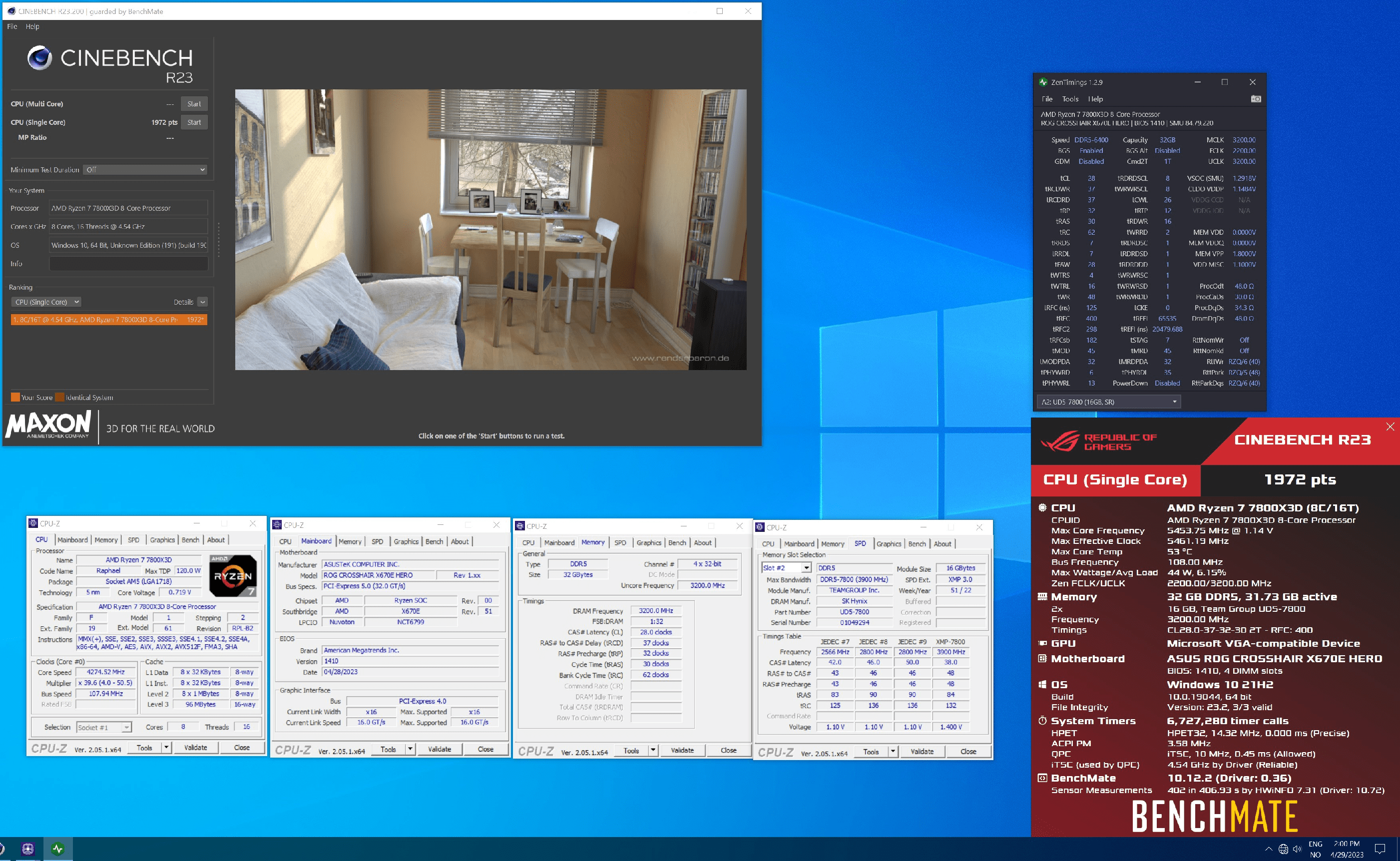The image size is (1400, 861).
Task: Click the Cinebench Info text field
Action: tap(129, 264)
